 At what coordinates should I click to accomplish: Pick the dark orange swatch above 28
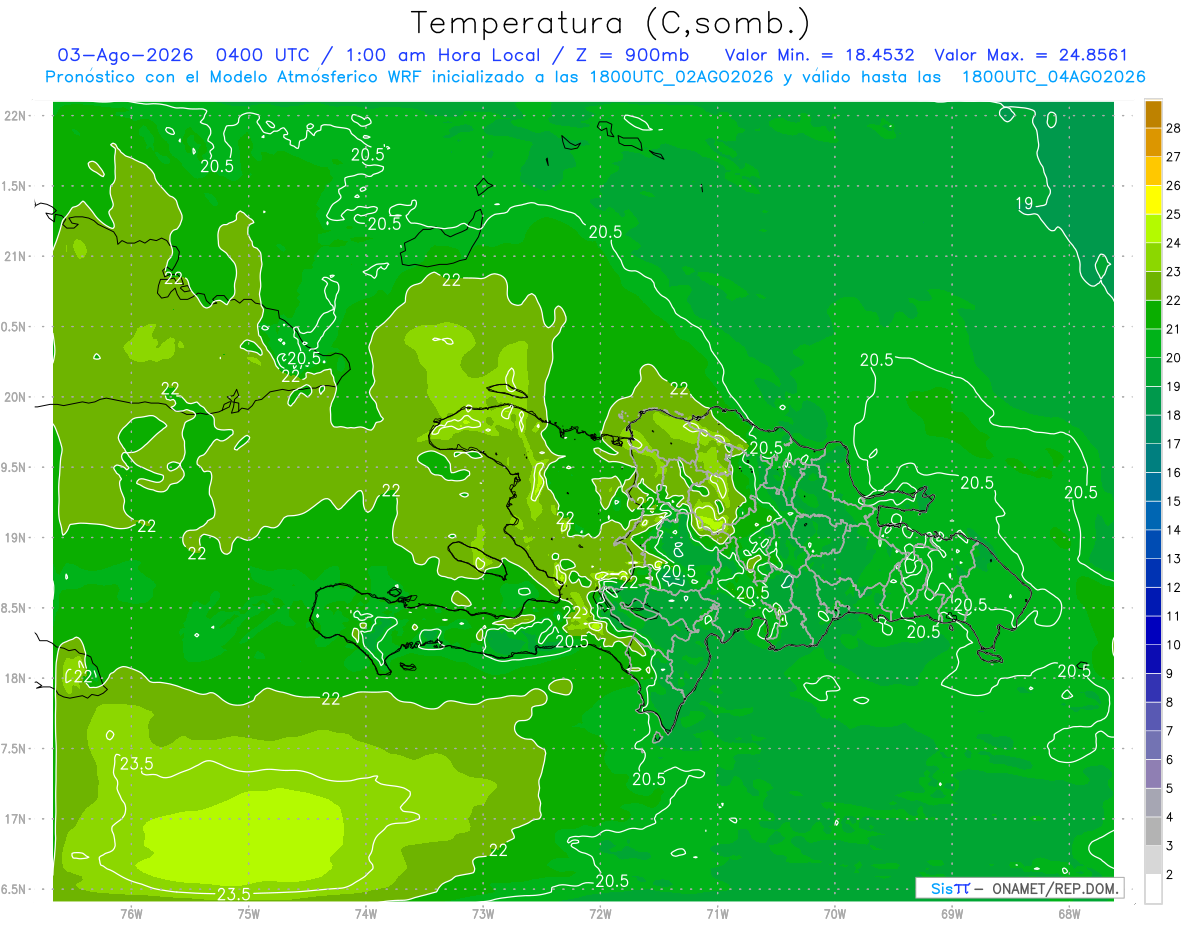(1153, 114)
